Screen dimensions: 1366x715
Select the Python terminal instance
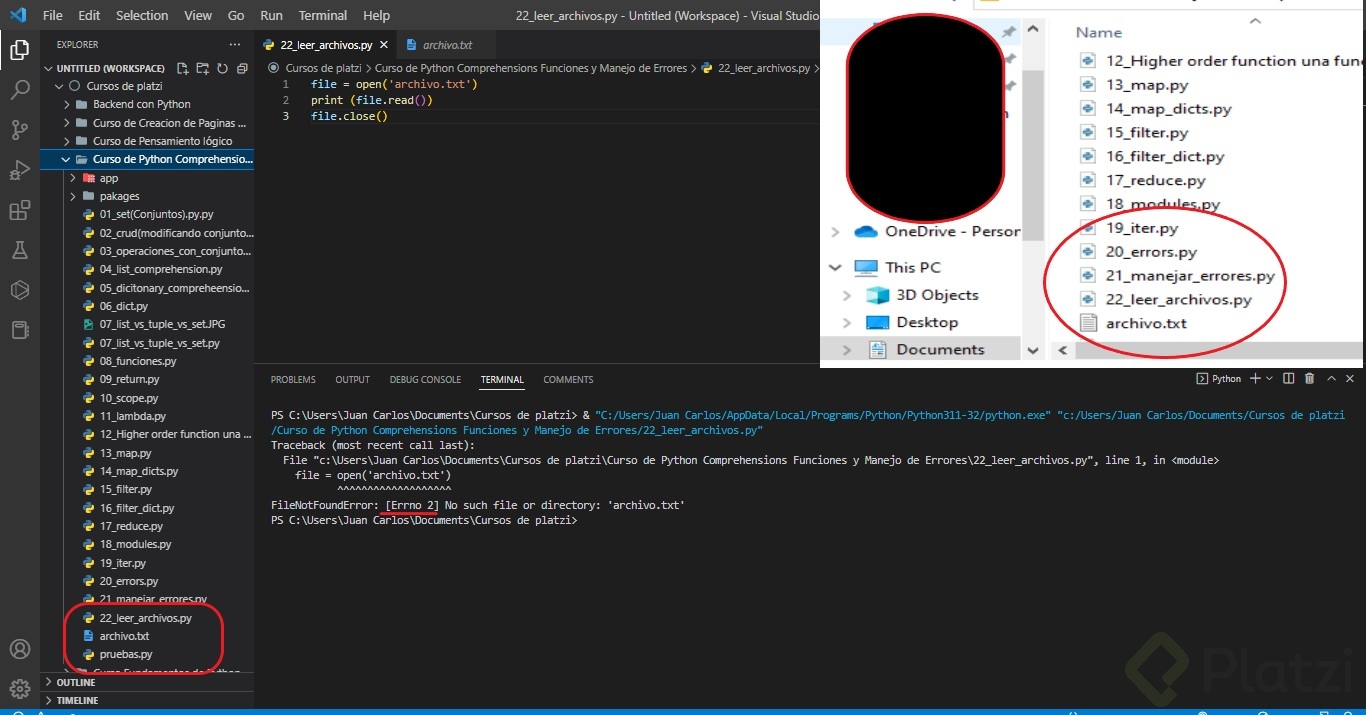(x=1219, y=379)
